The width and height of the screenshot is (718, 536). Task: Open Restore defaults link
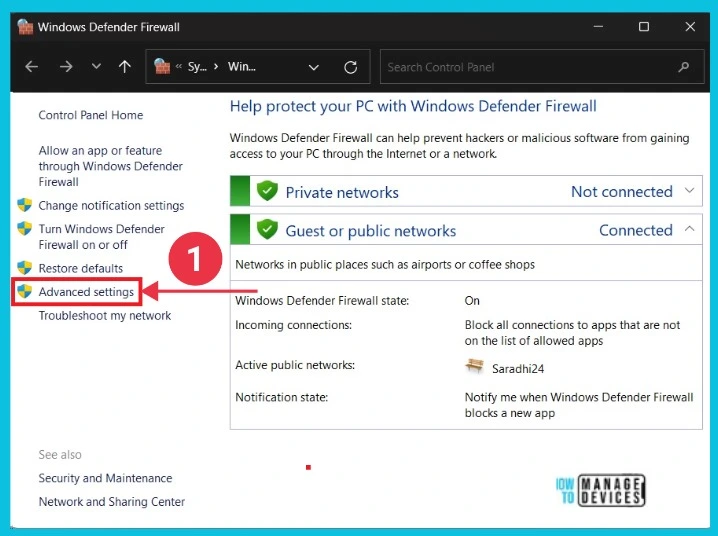click(x=81, y=268)
